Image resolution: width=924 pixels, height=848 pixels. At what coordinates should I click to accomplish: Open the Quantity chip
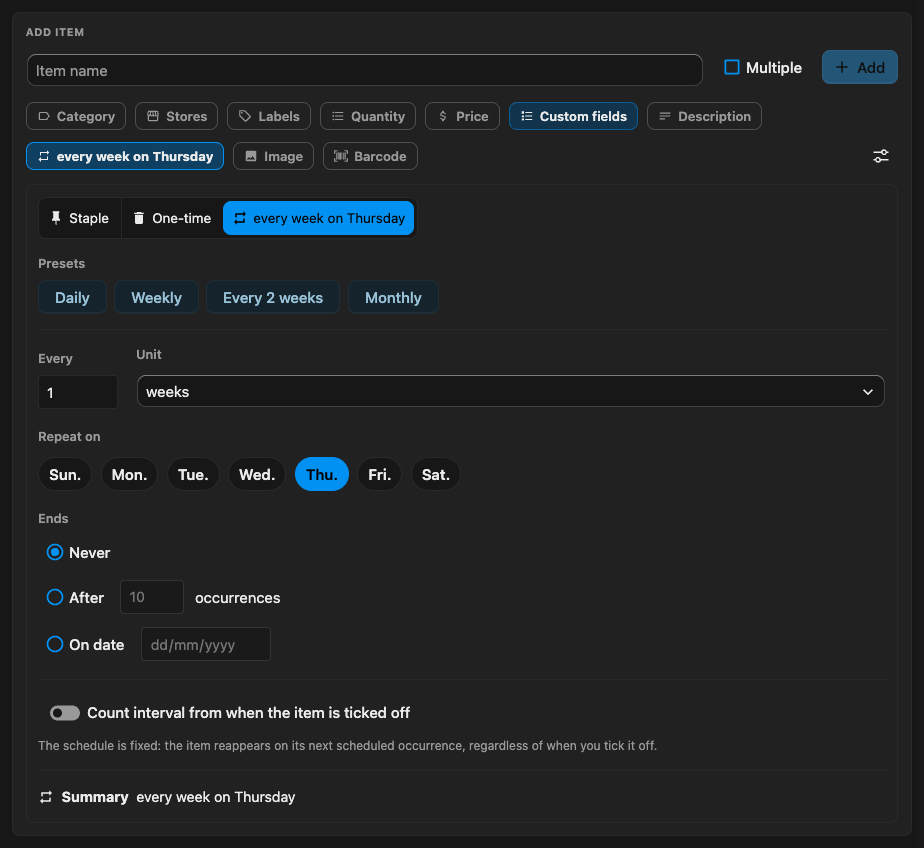point(368,116)
